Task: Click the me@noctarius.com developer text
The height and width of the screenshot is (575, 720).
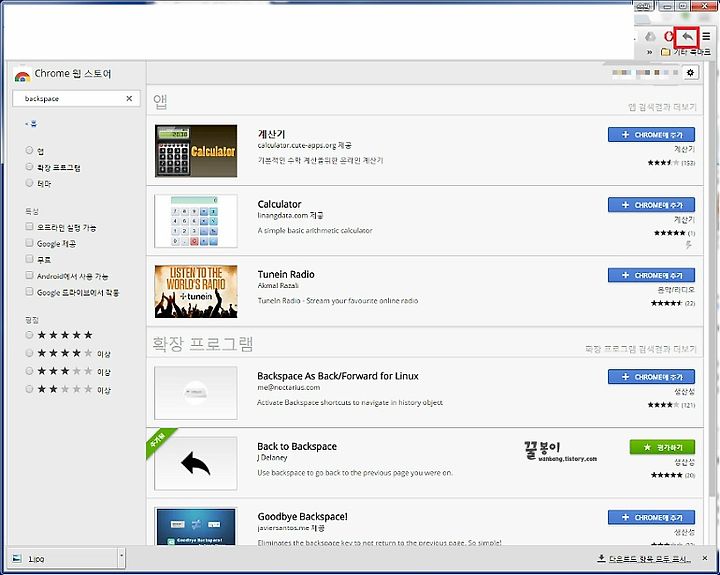Action: pos(288,388)
